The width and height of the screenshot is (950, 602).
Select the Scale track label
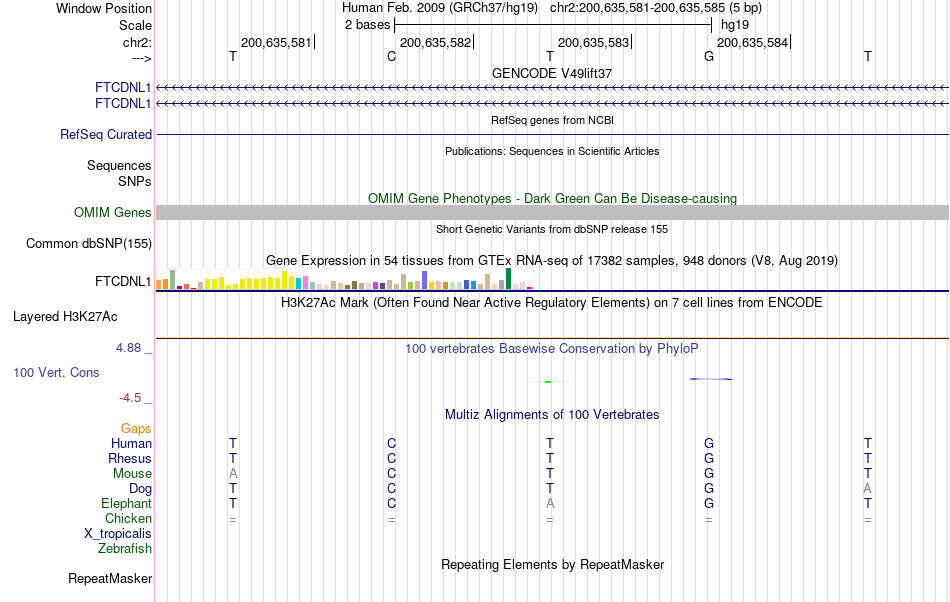(135, 25)
